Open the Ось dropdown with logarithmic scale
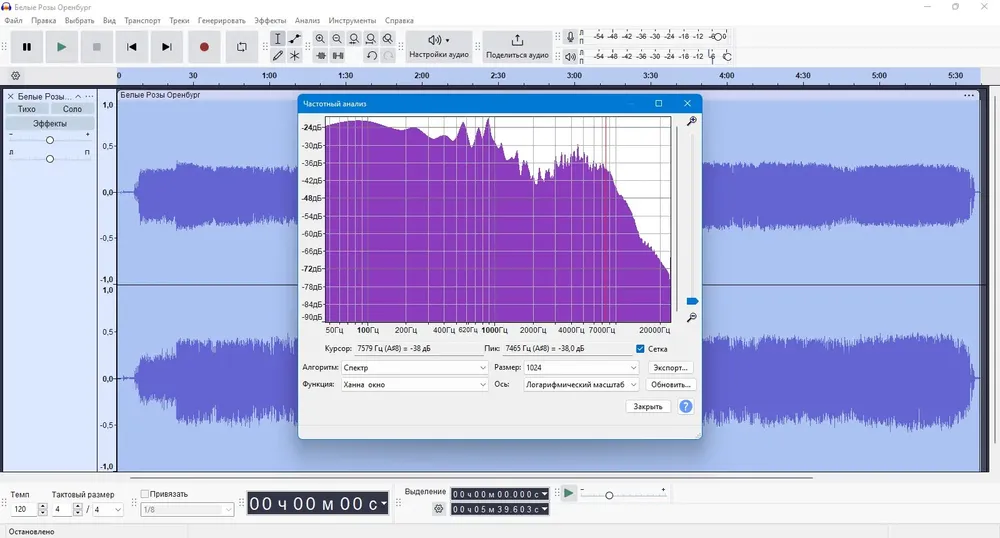 tap(581, 385)
